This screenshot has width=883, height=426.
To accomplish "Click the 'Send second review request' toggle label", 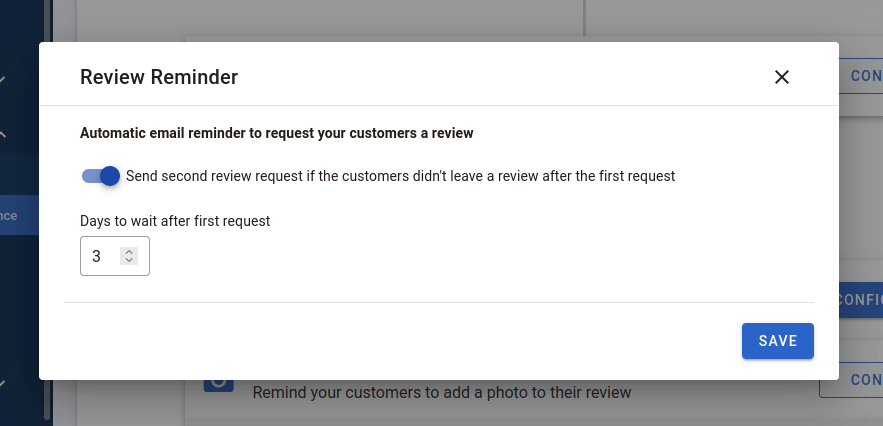I will [x=400, y=176].
